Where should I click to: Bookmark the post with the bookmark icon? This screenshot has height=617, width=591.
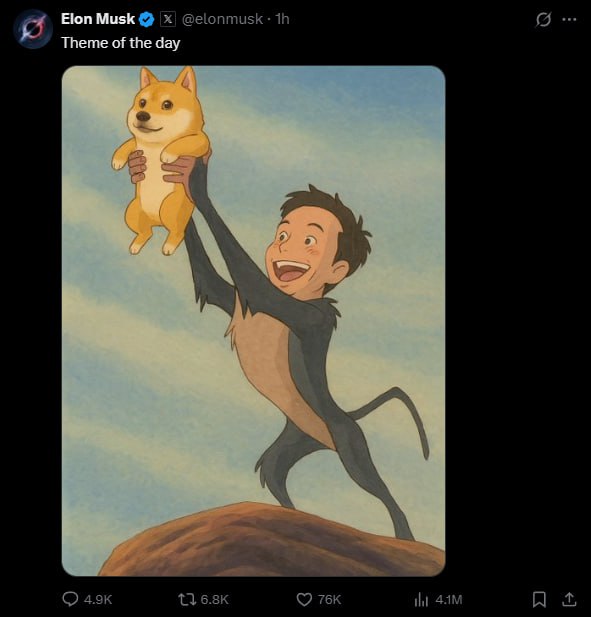(x=539, y=599)
